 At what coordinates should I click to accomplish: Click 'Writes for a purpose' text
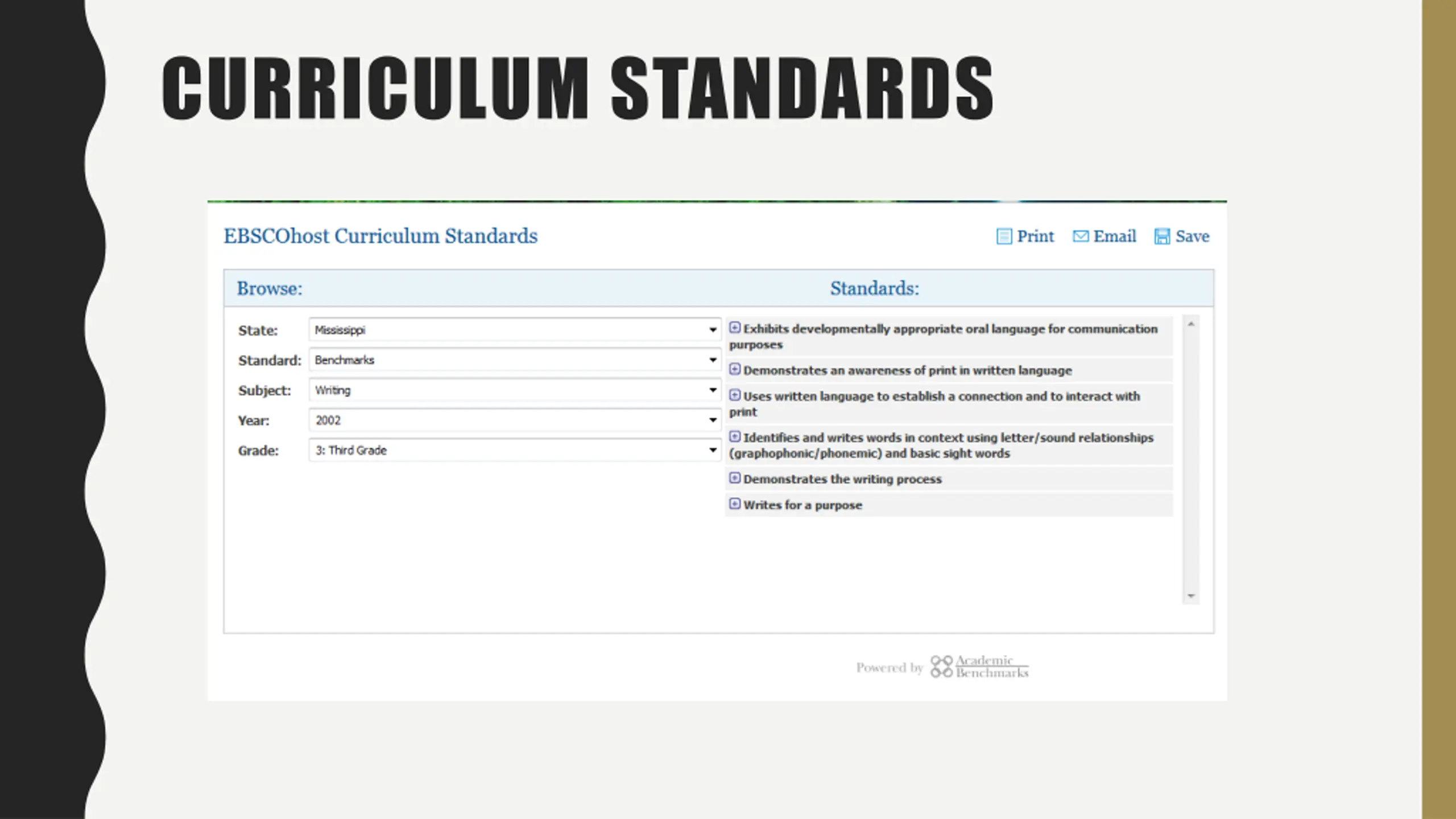pyautogui.click(x=803, y=505)
